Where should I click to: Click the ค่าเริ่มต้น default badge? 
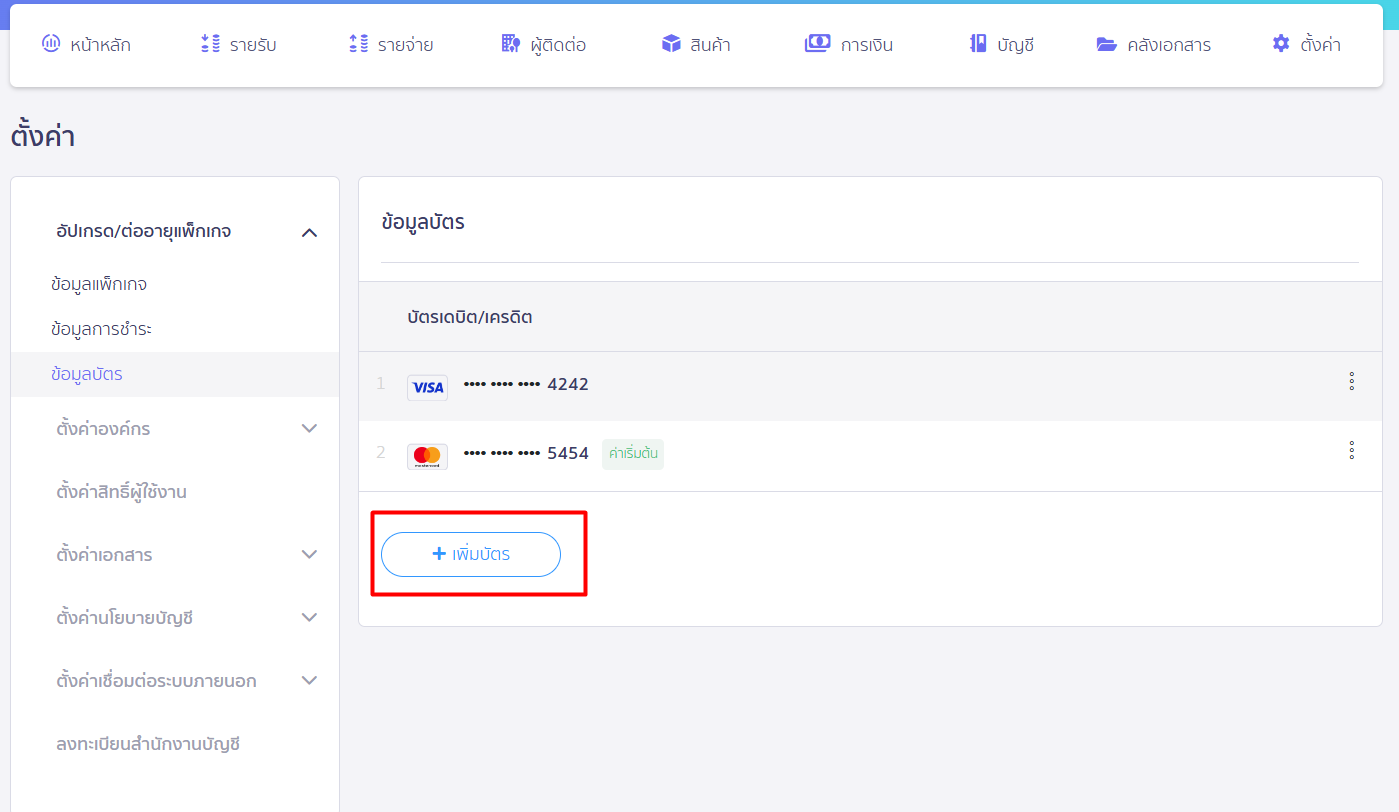pos(633,453)
